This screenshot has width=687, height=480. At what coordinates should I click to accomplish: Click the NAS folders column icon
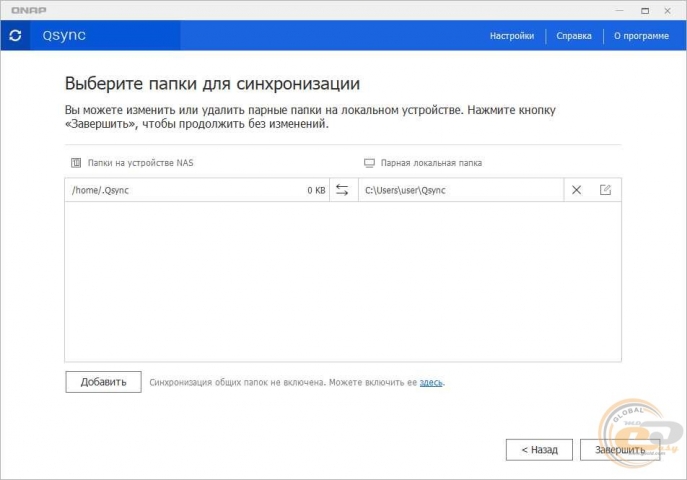(x=76, y=163)
